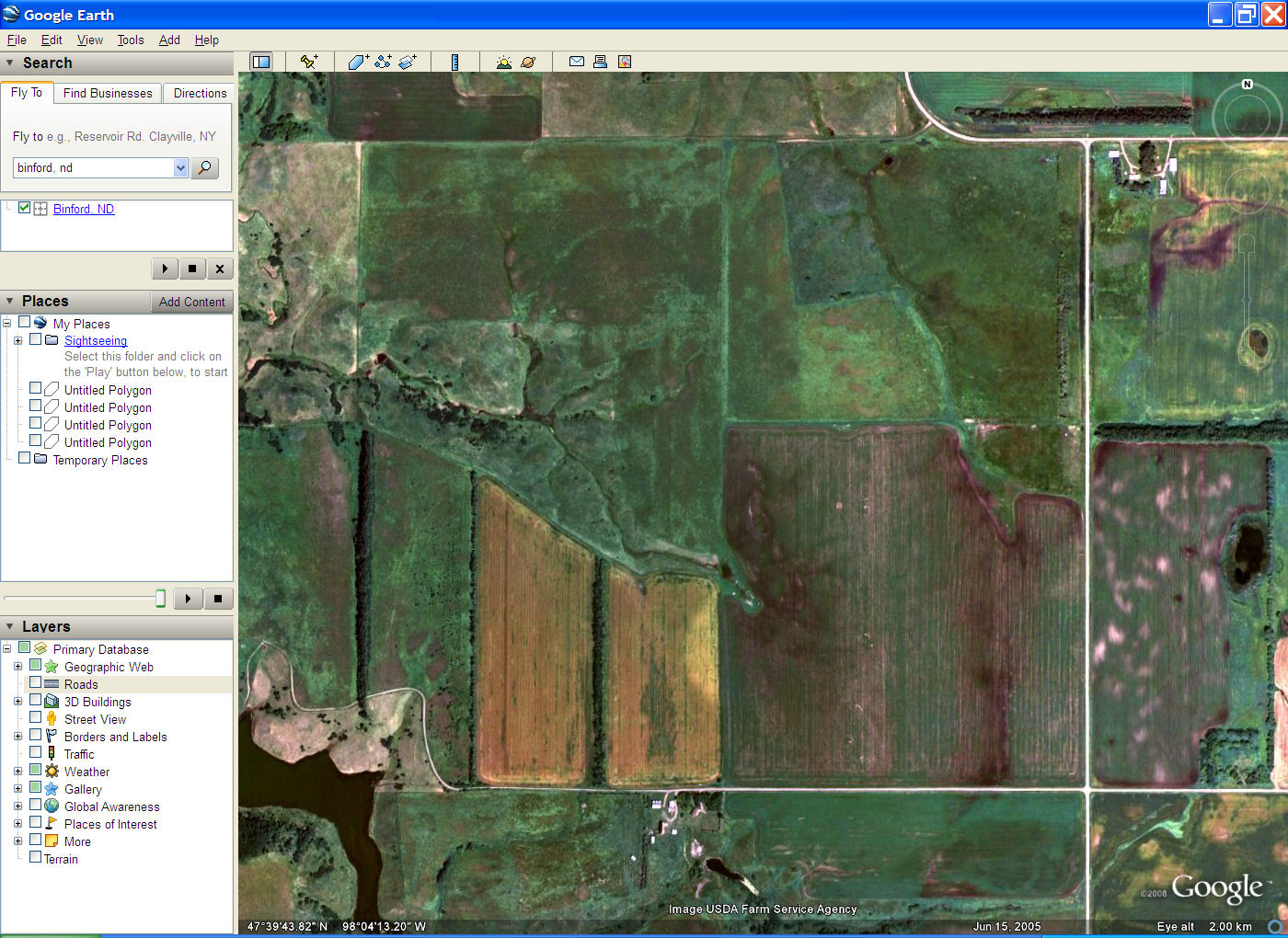The height and width of the screenshot is (938, 1288).
Task: Expand the 3D Buildings tree node
Action: click(x=17, y=702)
